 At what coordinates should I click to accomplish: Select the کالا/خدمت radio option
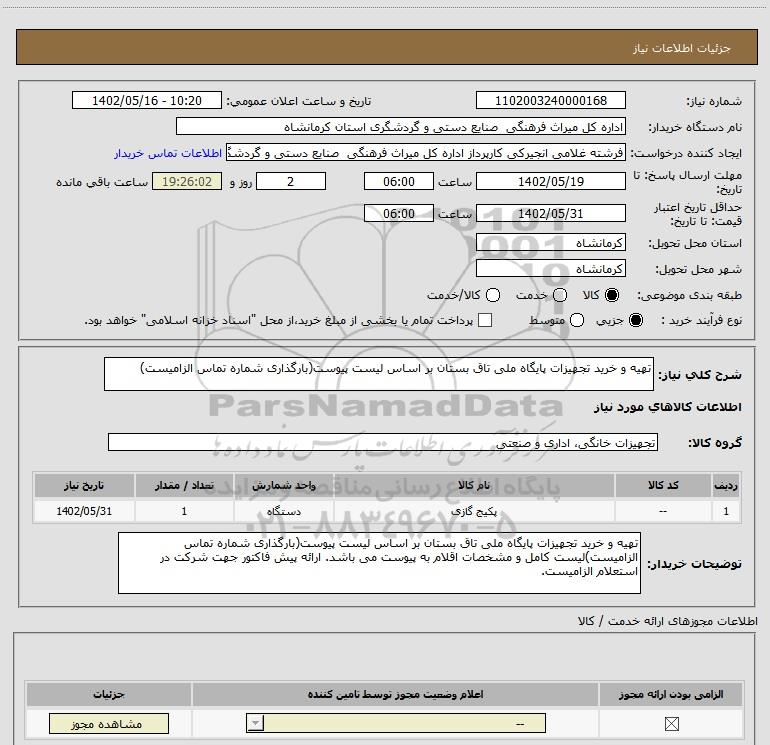[493, 295]
